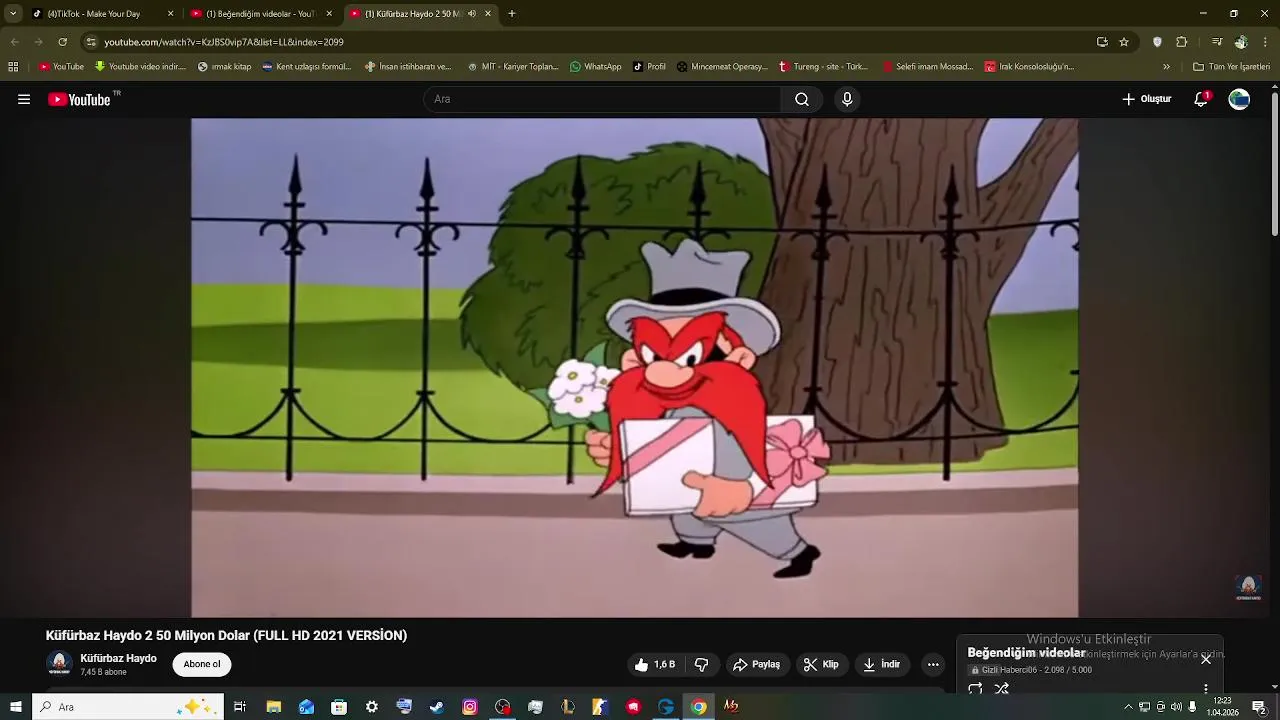Open the Windows notification center

1259,707
